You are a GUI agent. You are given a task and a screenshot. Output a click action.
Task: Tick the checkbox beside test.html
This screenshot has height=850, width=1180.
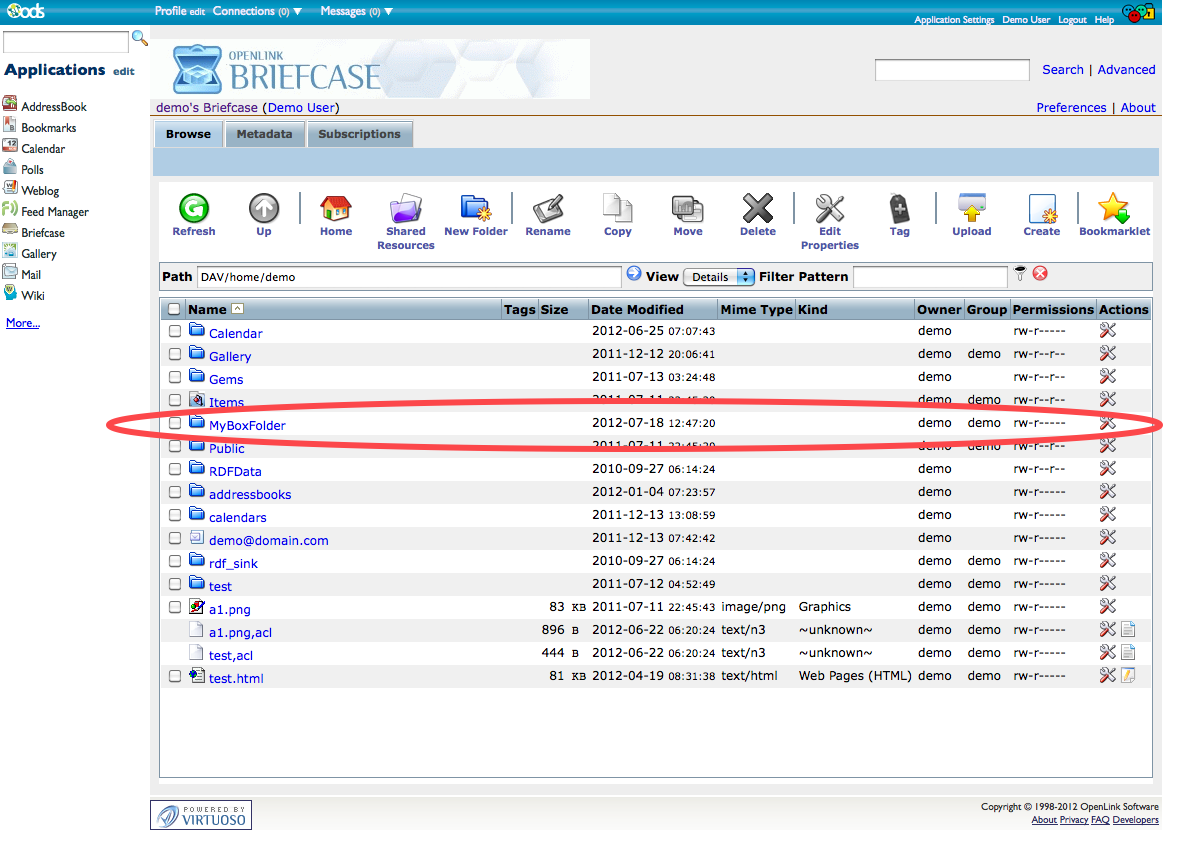pyautogui.click(x=175, y=676)
